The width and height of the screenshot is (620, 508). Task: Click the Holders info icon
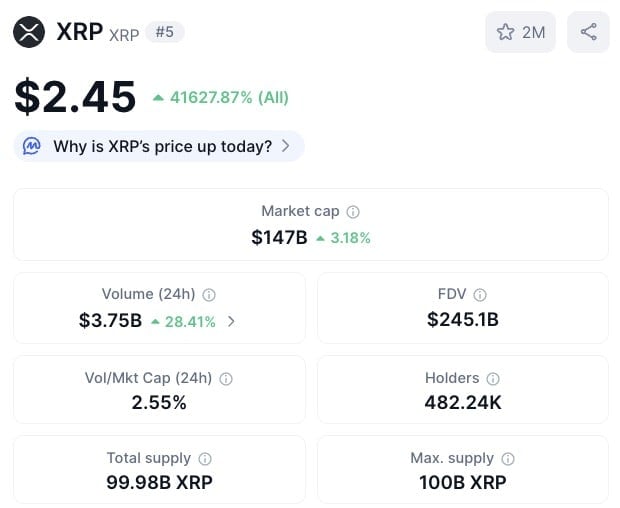(493, 379)
